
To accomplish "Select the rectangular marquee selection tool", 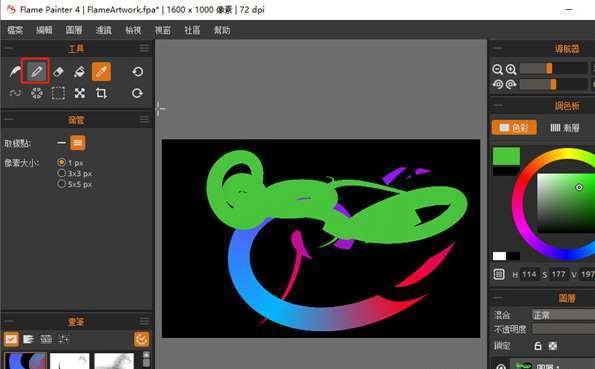I will coord(58,93).
